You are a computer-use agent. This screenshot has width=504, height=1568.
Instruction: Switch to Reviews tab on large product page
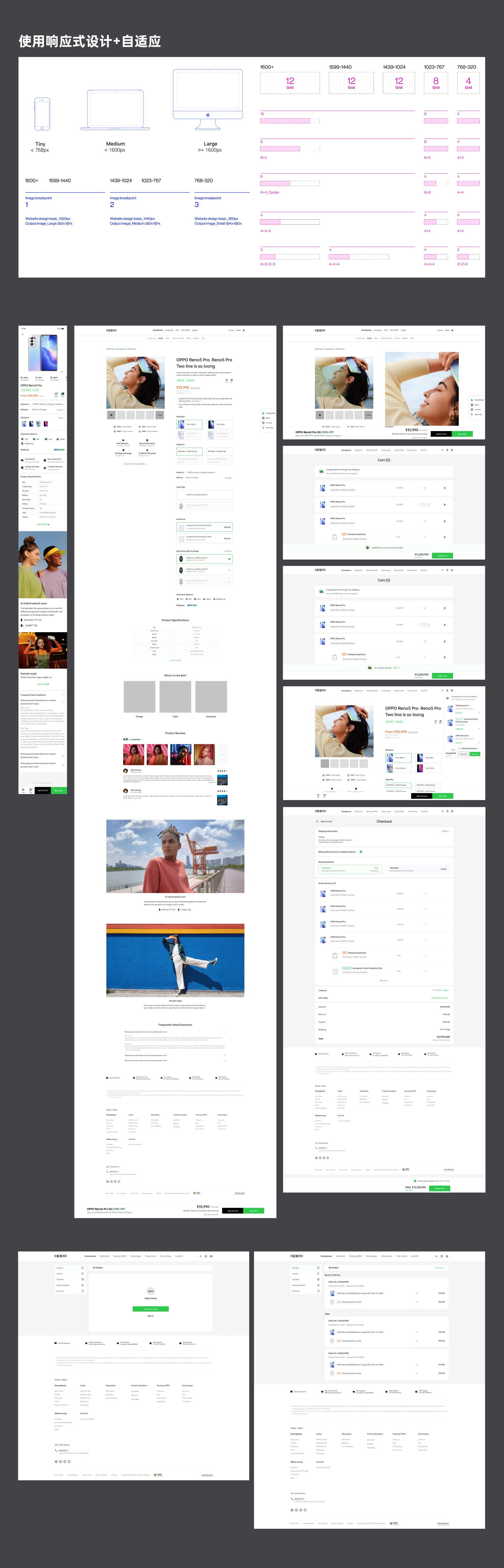[197, 338]
